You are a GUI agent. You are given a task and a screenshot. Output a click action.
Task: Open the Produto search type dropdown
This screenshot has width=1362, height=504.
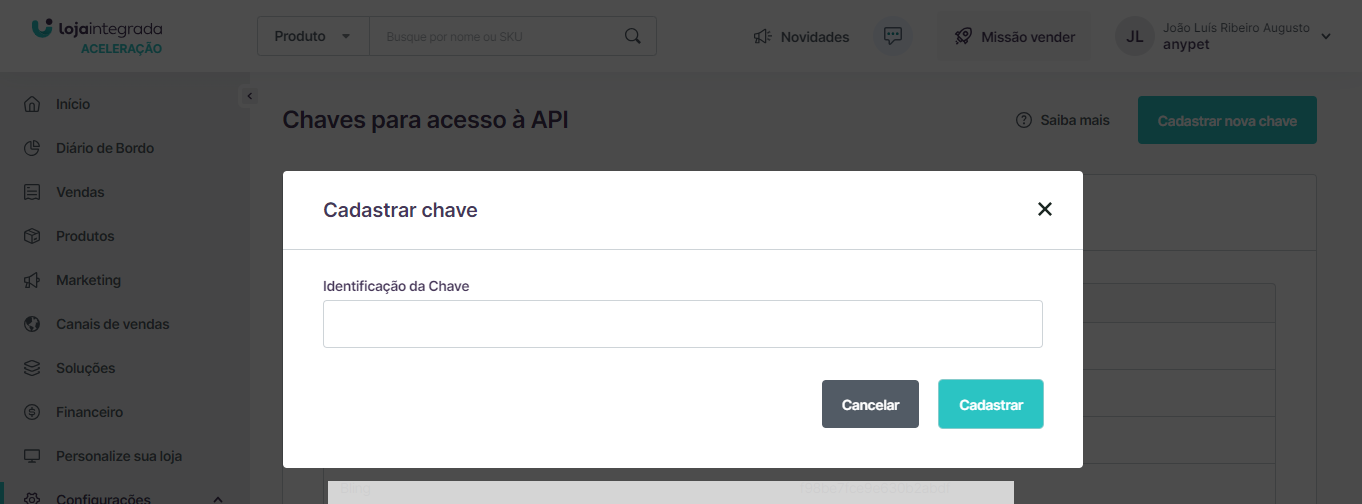point(313,36)
